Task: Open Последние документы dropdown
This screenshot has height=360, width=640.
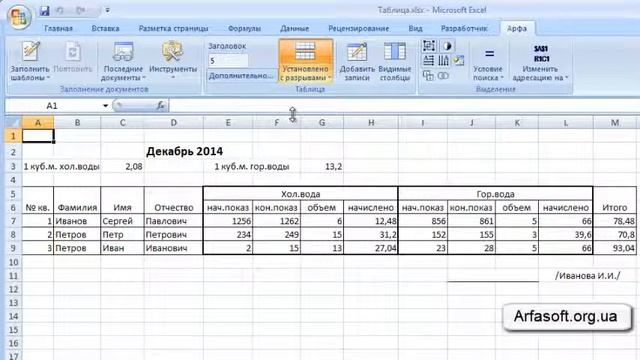Action: click(x=123, y=61)
